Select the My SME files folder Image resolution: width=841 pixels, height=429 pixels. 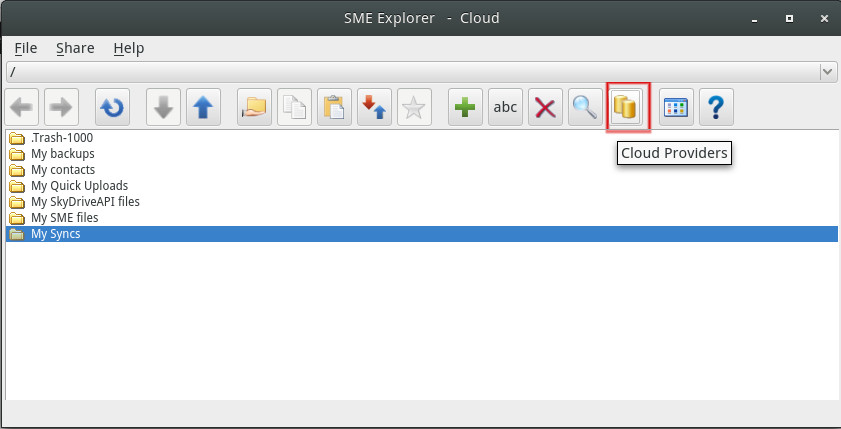[x=422, y=218]
